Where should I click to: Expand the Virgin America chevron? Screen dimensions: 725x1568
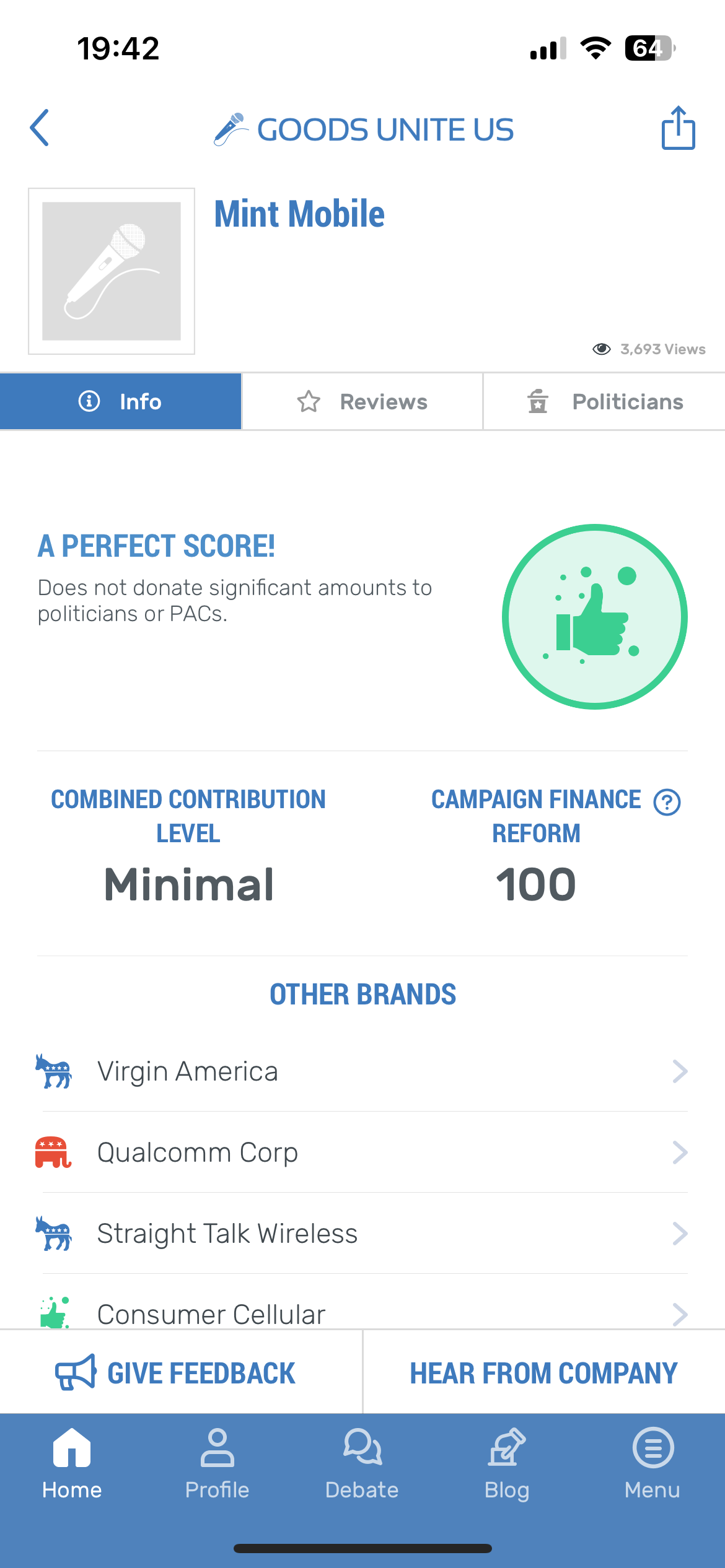[x=680, y=1071]
